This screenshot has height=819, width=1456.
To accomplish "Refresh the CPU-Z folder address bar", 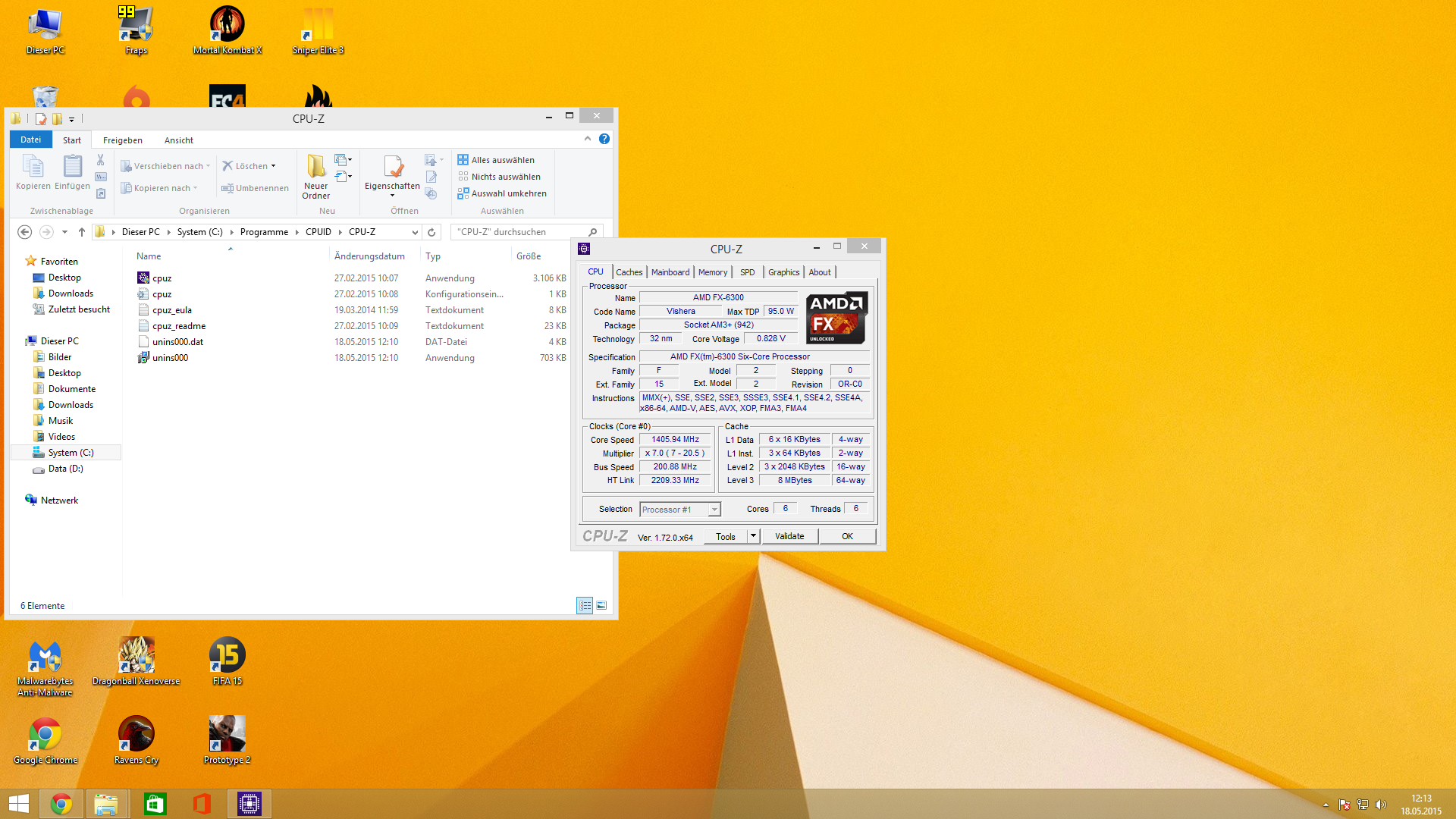I will (x=431, y=232).
